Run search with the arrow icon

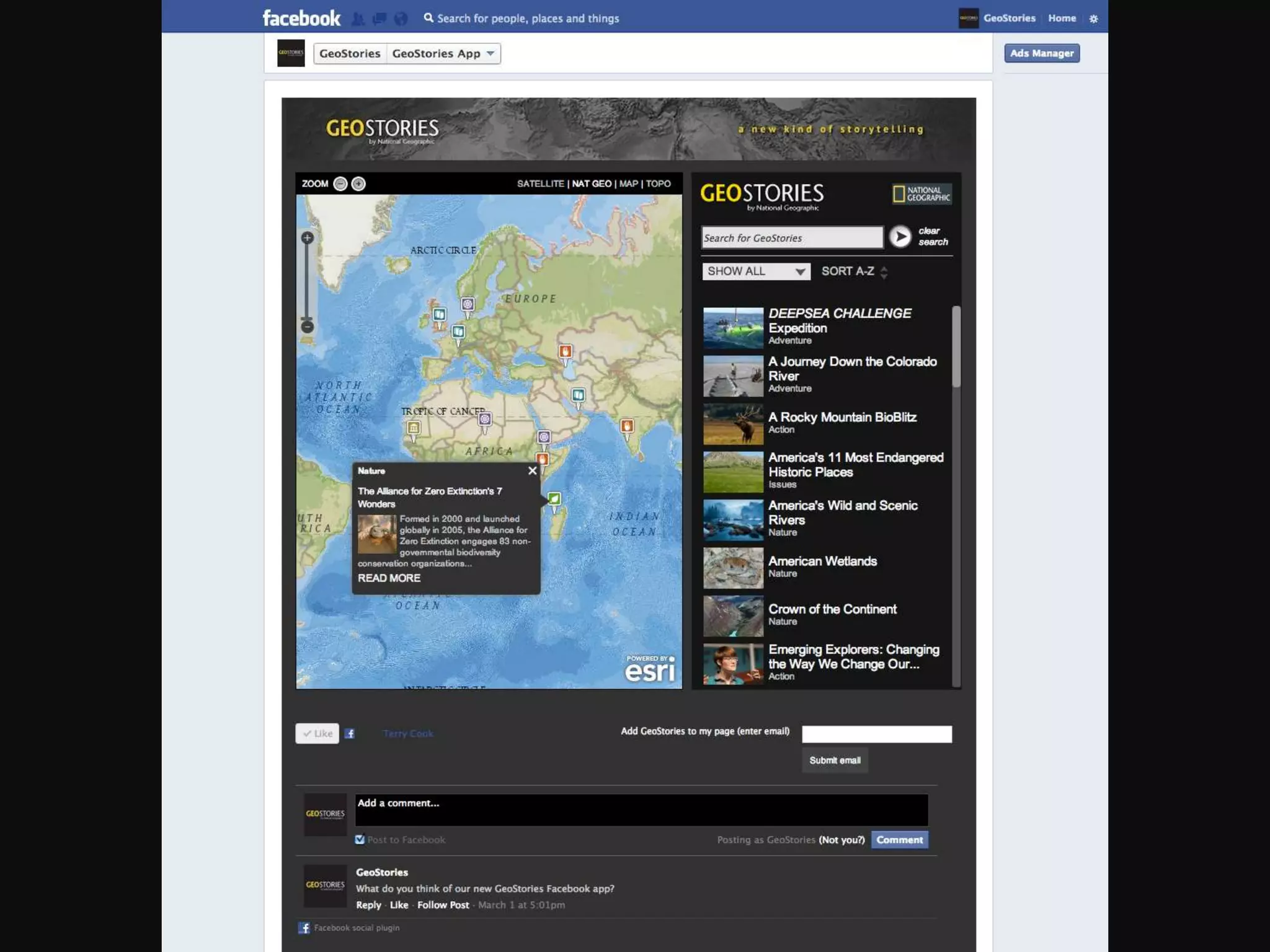[x=900, y=237]
